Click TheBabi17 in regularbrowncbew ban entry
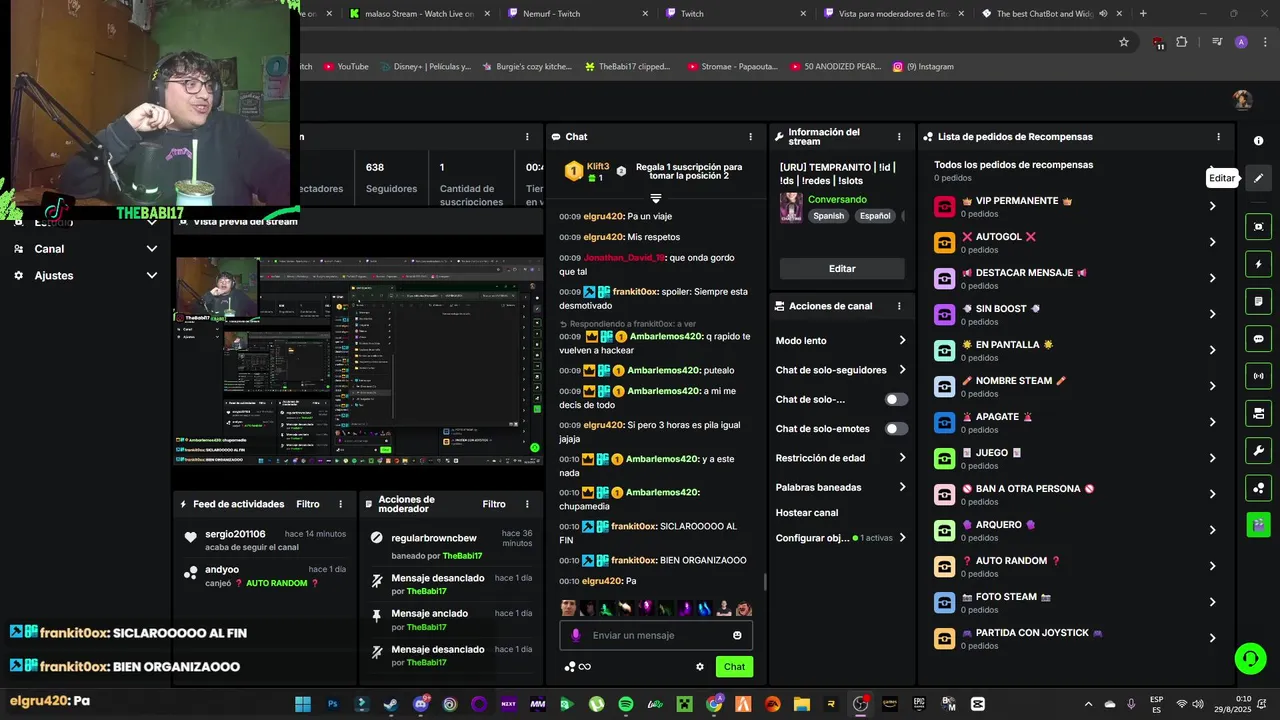 pos(462,556)
